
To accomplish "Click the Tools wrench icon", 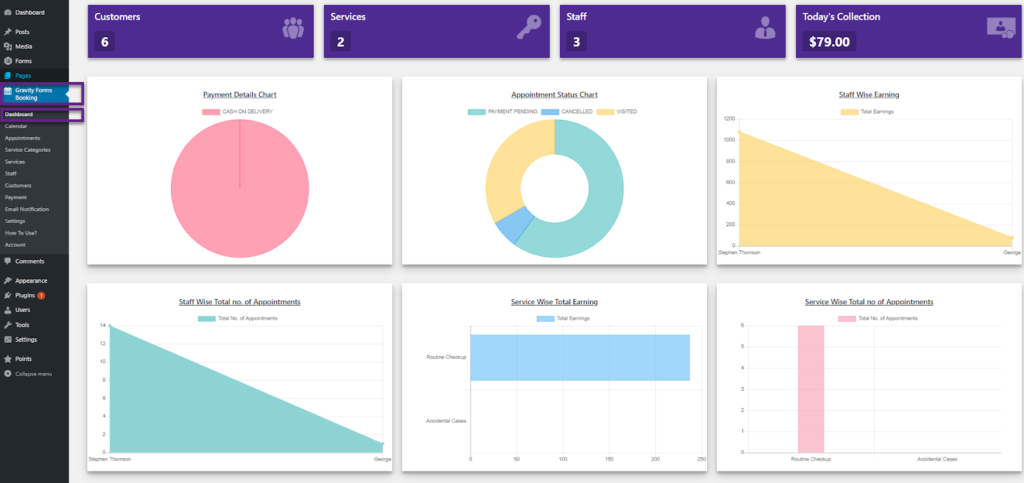I will tap(8, 325).
